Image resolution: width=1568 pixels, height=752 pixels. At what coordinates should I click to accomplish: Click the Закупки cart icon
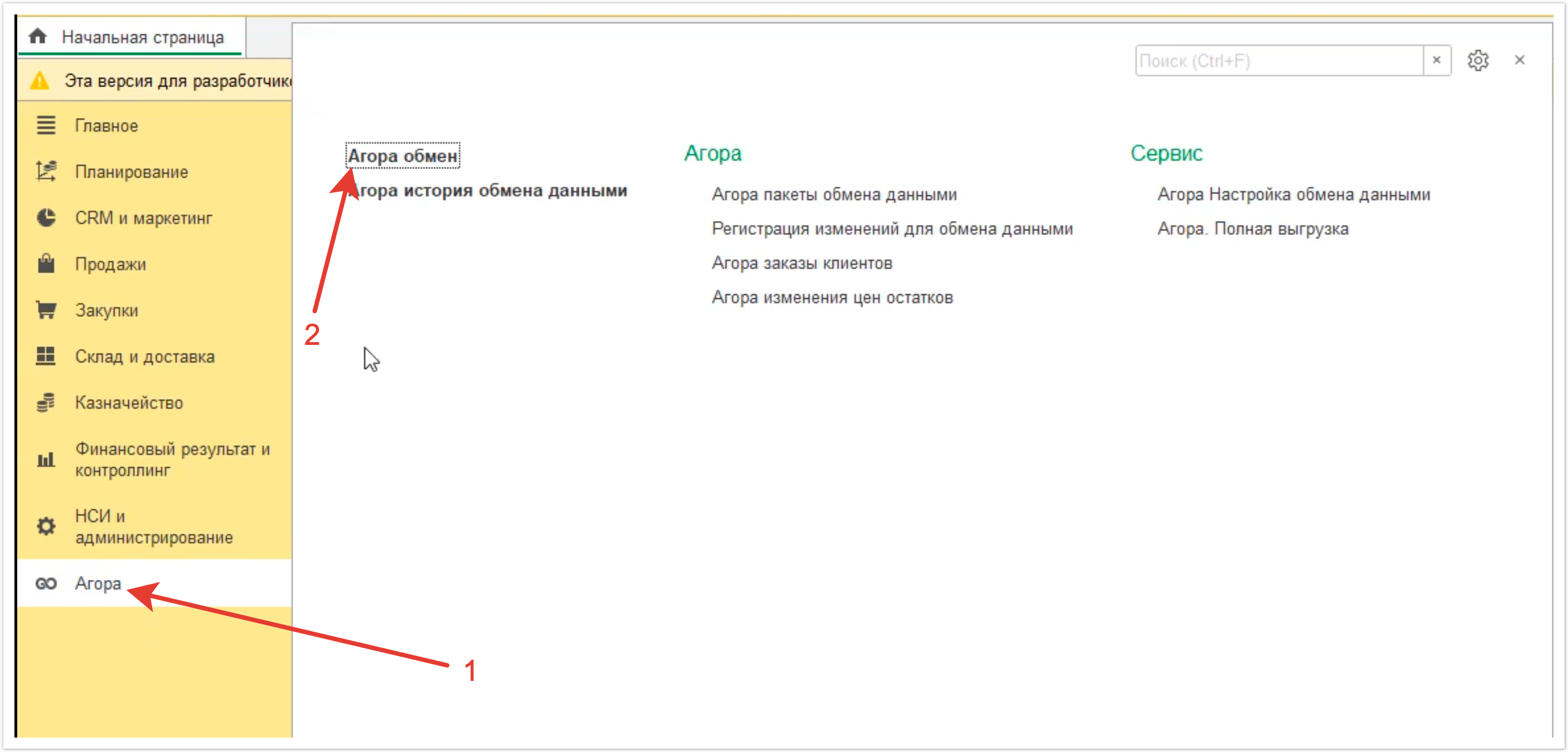click(46, 310)
